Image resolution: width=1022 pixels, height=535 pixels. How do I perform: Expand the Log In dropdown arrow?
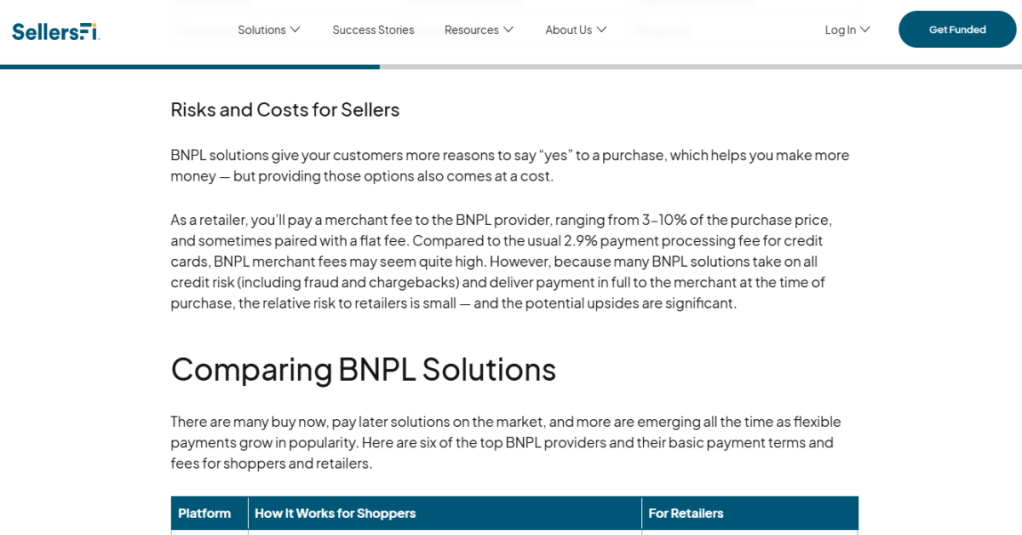(865, 30)
